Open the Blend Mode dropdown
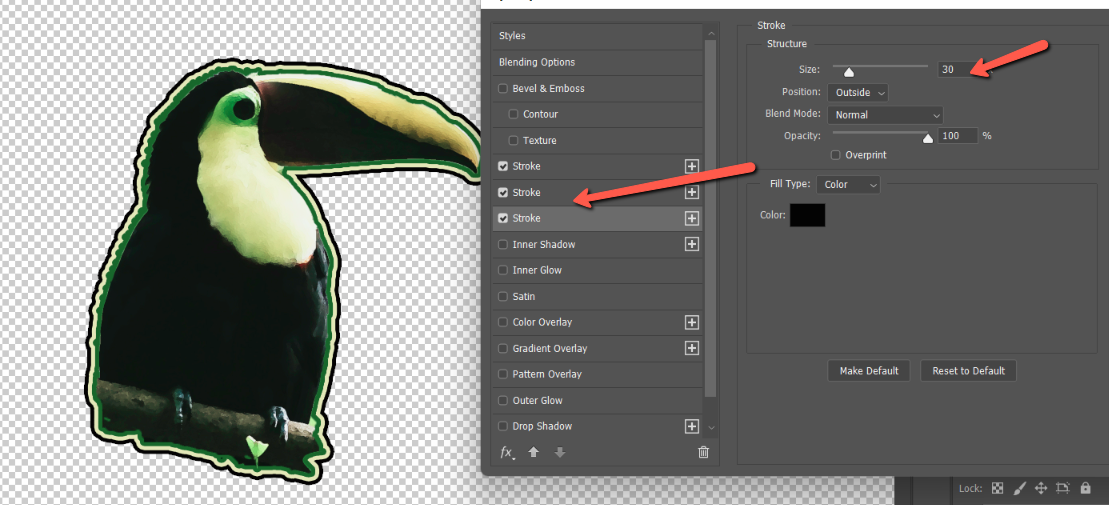This screenshot has width=1109, height=505. tap(884, 115)
